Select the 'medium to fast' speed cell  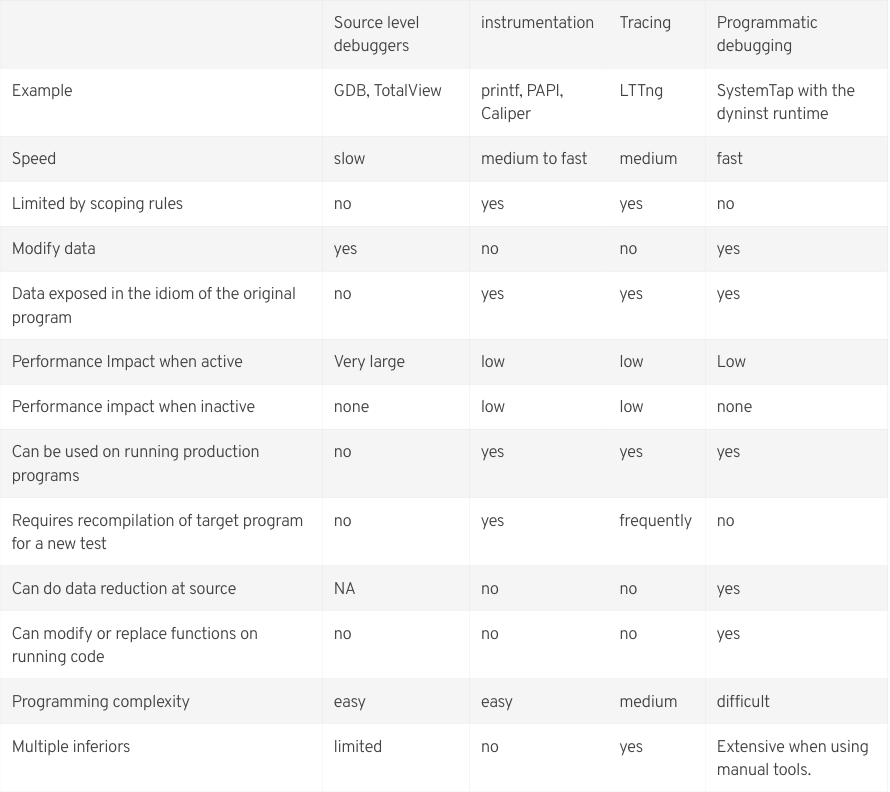(534, 159)
